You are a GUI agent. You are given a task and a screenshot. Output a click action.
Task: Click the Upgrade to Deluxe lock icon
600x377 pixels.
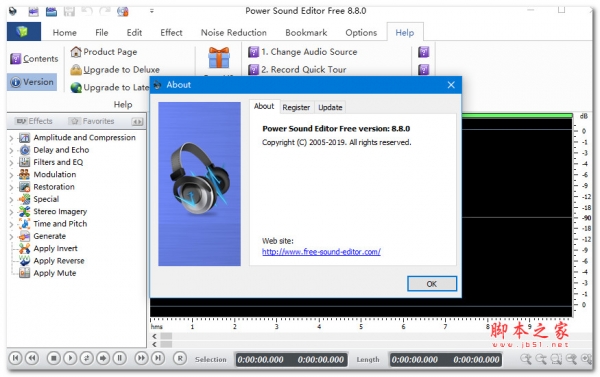click(x=76, y=70)
